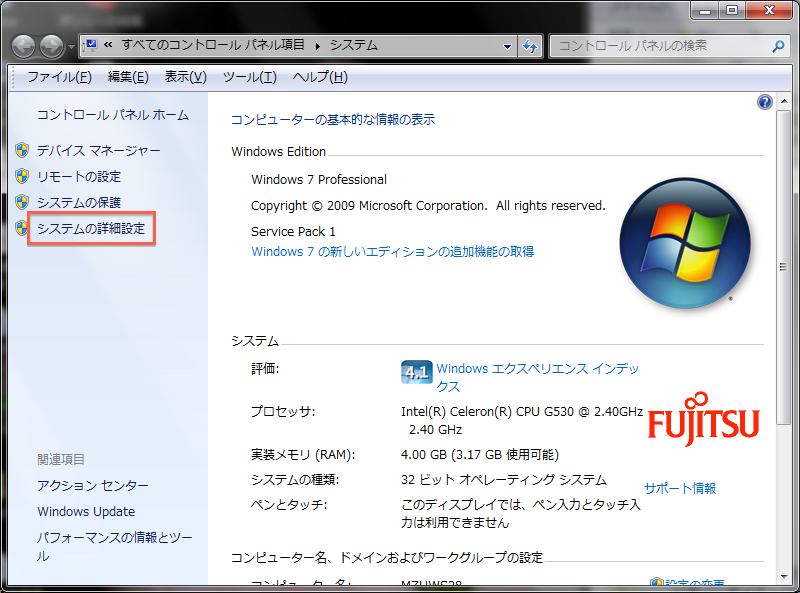Minimize the System window
The width and height of the screenshot is (800, 593).
705,10
